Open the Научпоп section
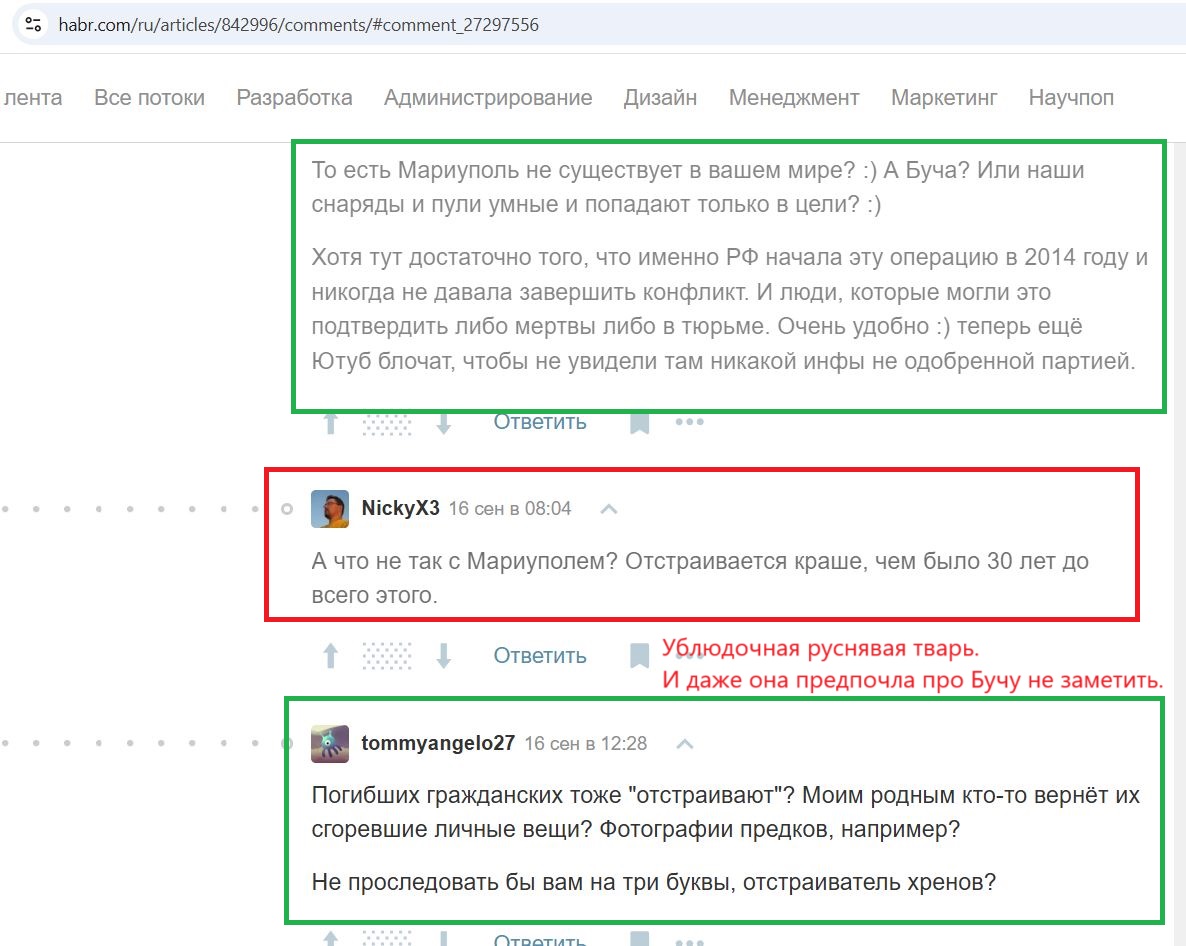1186x946 pixels. coord(1071,98)
